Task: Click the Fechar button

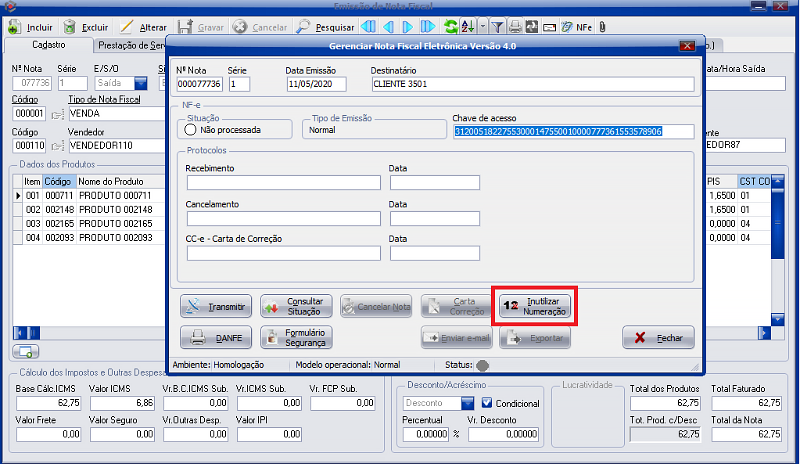Action: tap(658, 338)
